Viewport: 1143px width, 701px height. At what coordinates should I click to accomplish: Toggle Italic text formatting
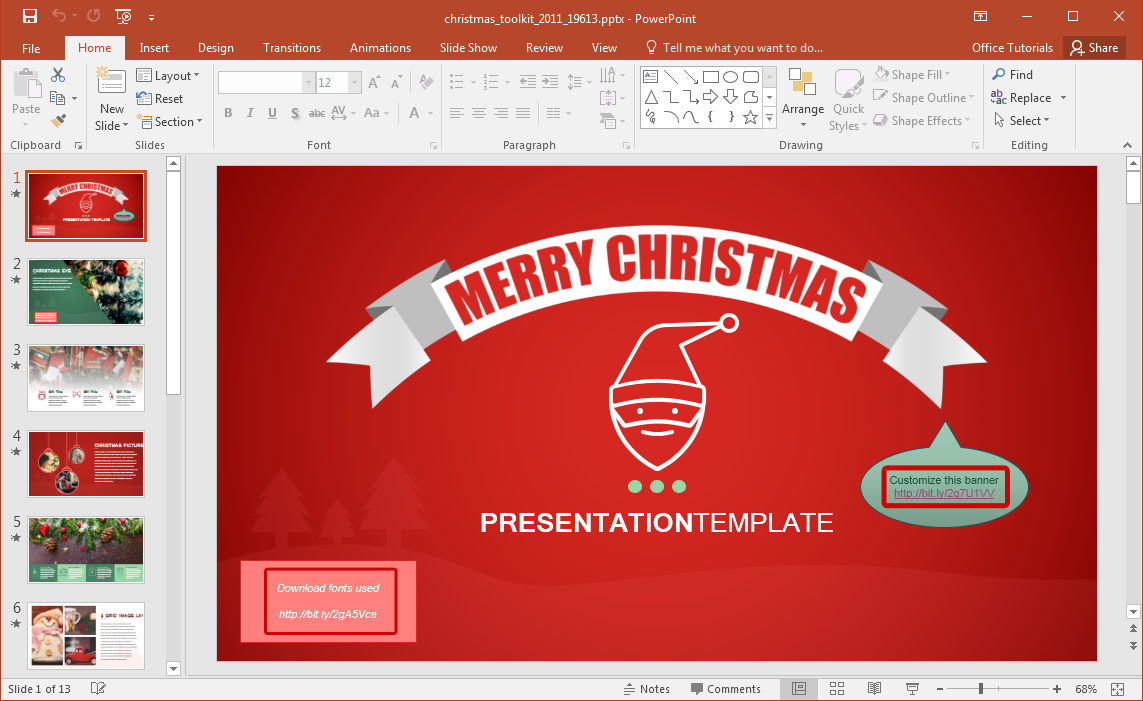(x=250, y=113)
